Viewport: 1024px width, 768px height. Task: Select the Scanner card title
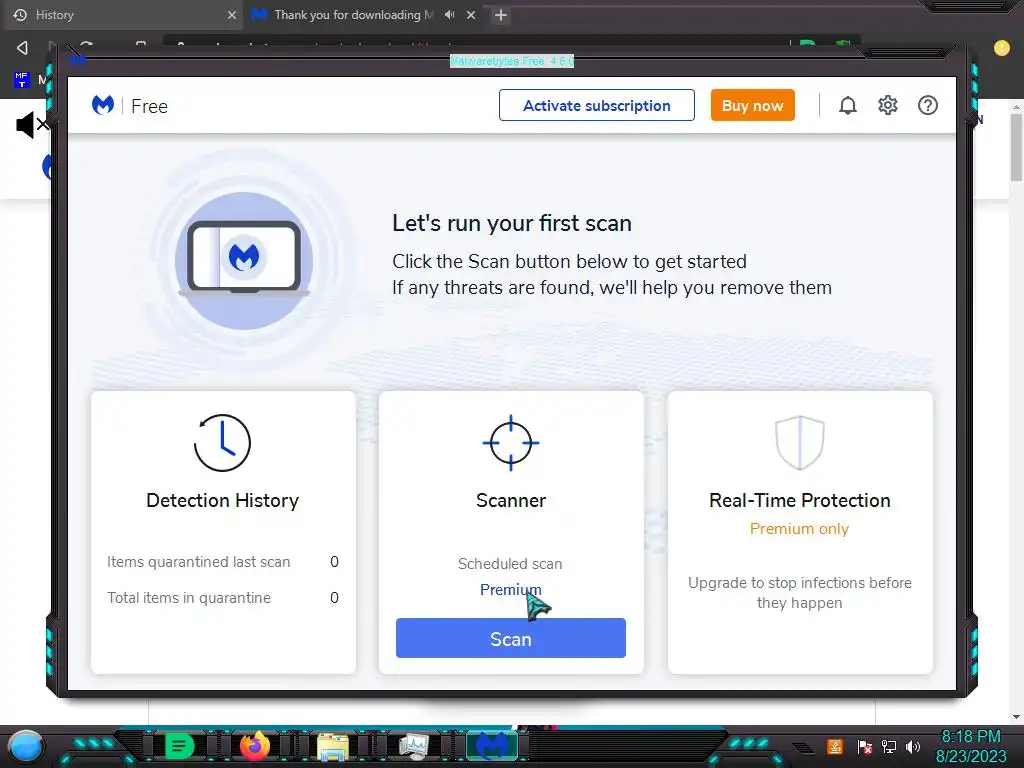coord(511,500)
